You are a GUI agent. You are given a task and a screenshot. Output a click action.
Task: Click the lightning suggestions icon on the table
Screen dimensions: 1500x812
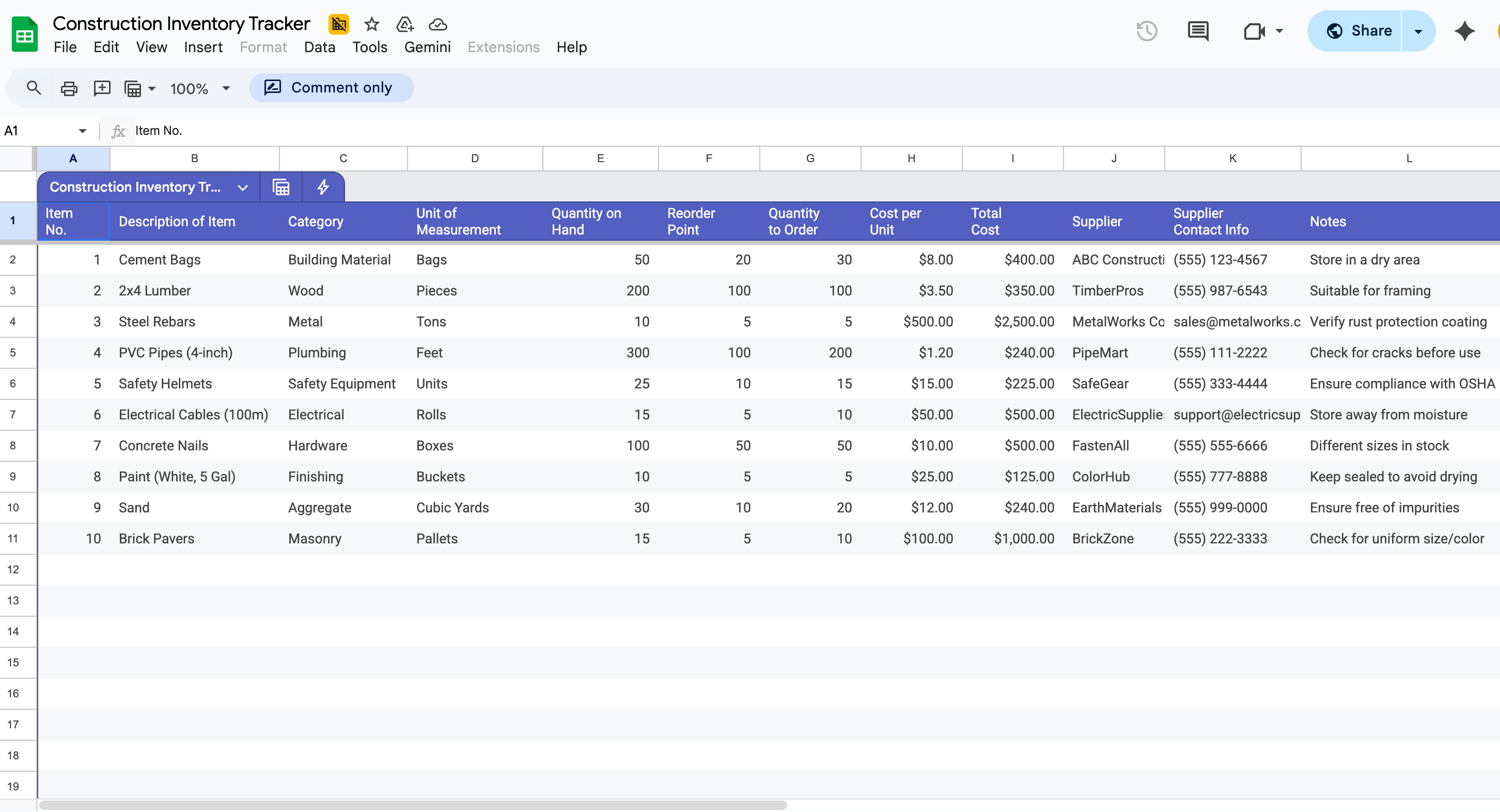[323, 187]
